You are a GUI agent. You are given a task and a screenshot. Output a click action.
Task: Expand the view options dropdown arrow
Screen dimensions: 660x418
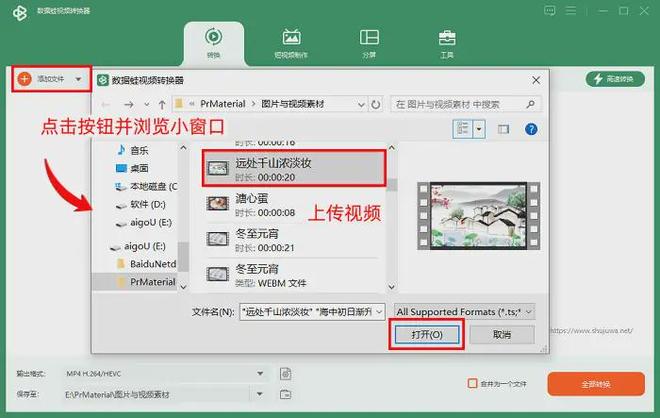pos(479,129)
